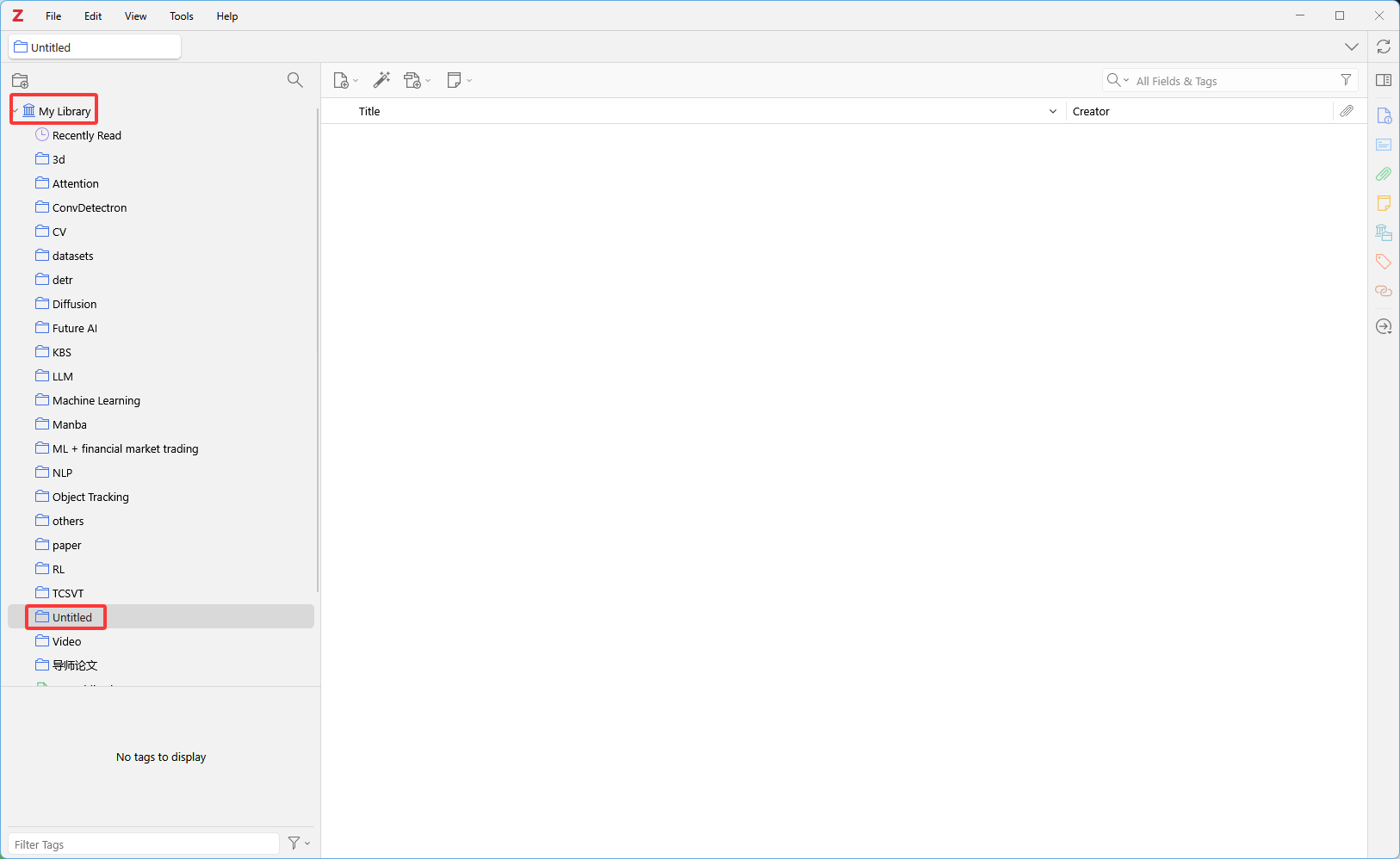The height and width of the screenshot is (859, 1400).
Task: Open Libraries and Collections sidebar icon
Action: click(1384, 232)
